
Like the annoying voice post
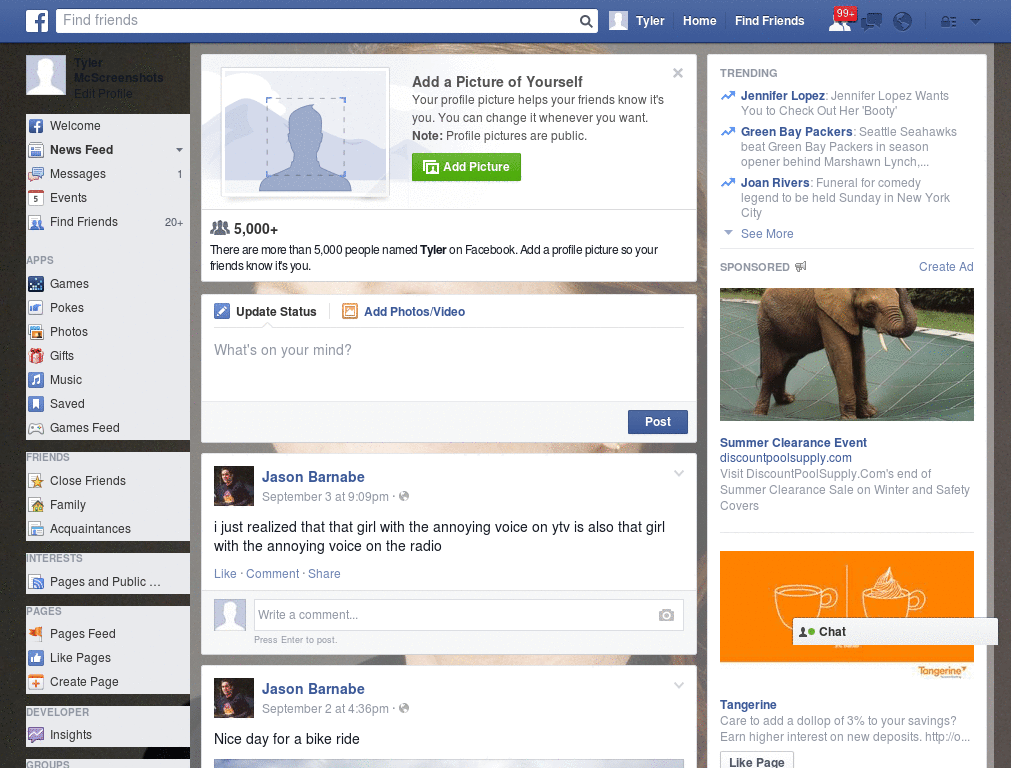coord(225,573)
